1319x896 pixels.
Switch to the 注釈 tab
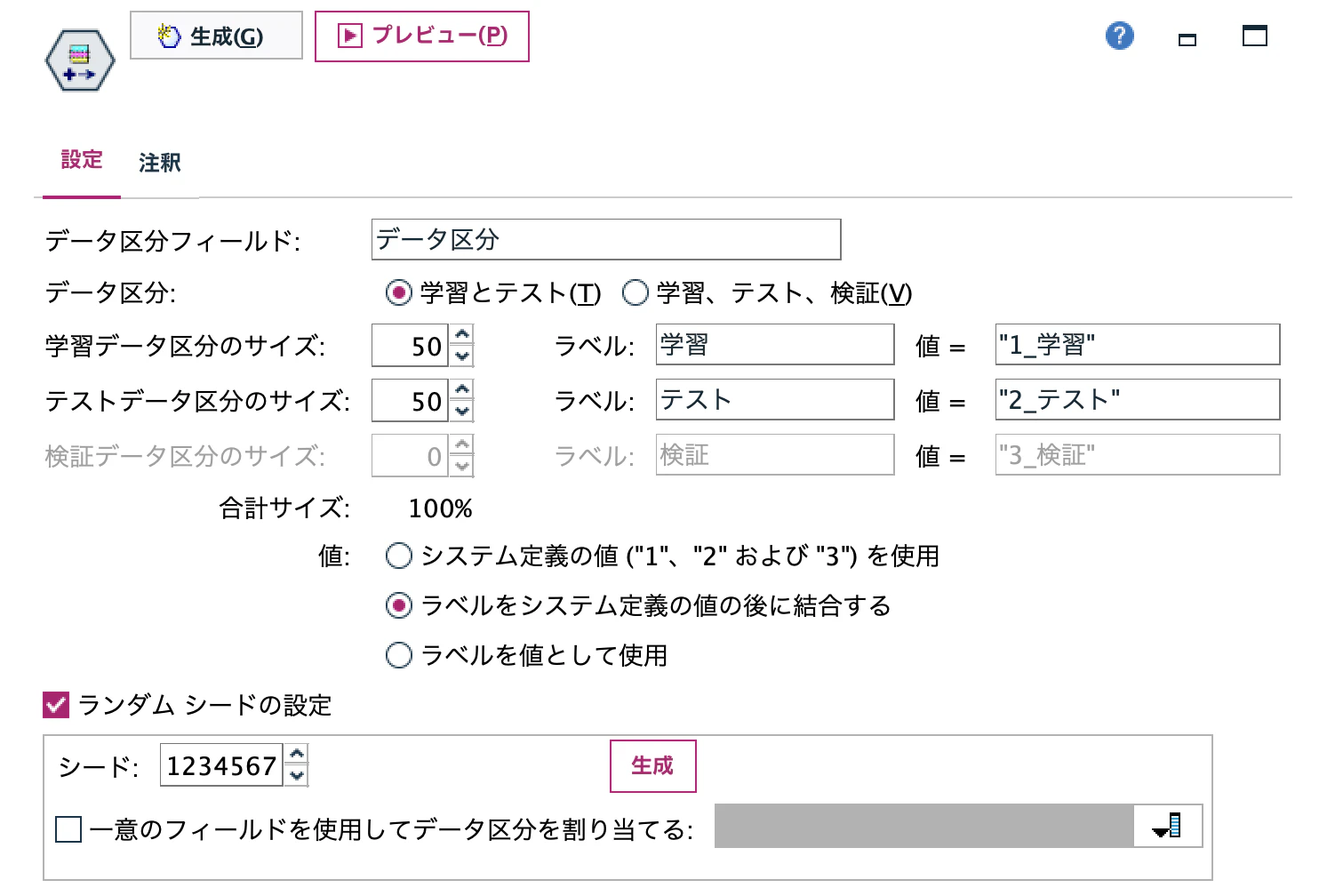pos(160,163)
